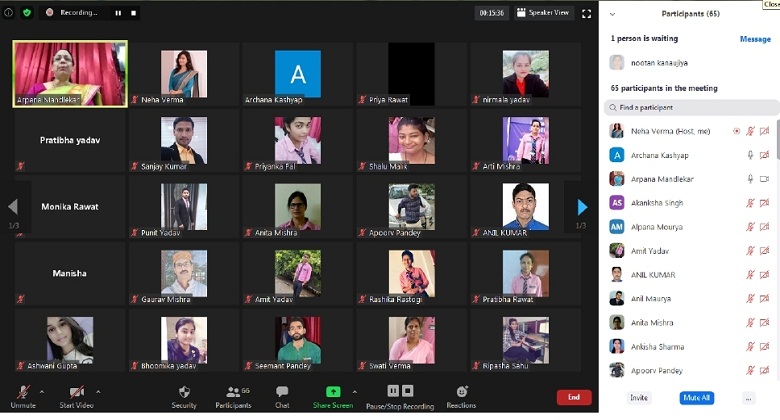The height and width of the screenshot is (420, 780).
Task: Expand video options arrow beside Start Video
Action: [x=97, y=390]
